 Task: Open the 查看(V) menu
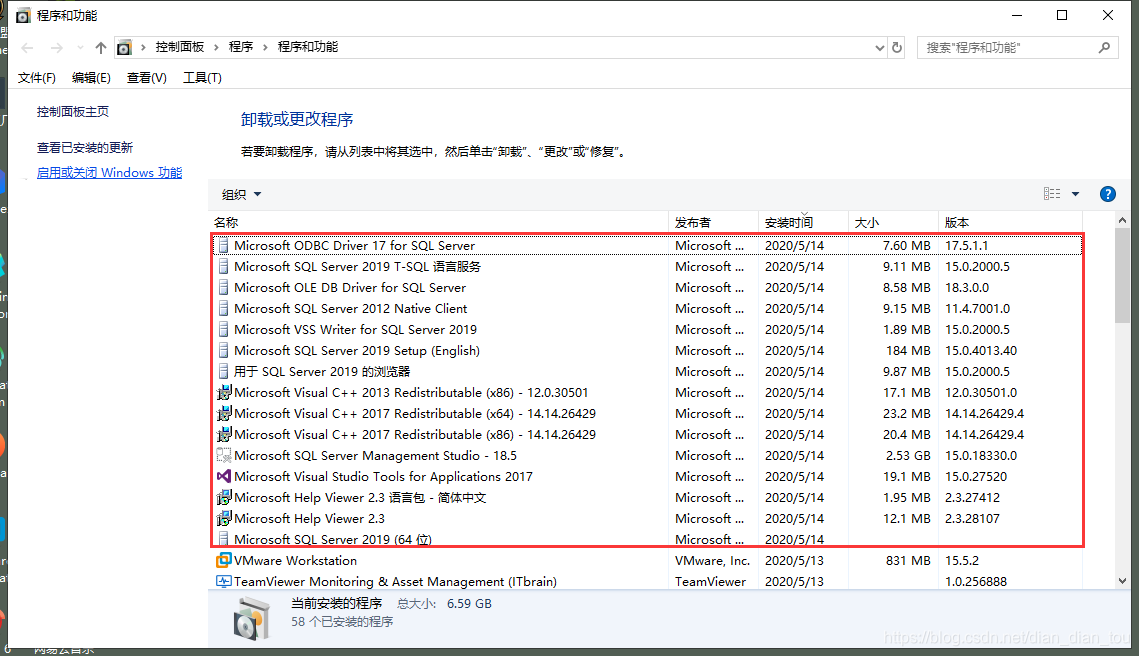[x=146, y=78]
